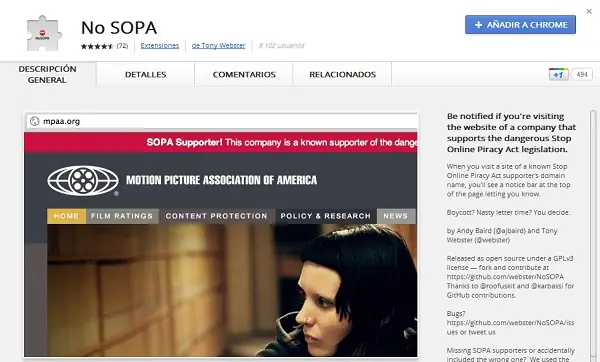Click the globe icon beside mpaa.org

click(34, 121)
